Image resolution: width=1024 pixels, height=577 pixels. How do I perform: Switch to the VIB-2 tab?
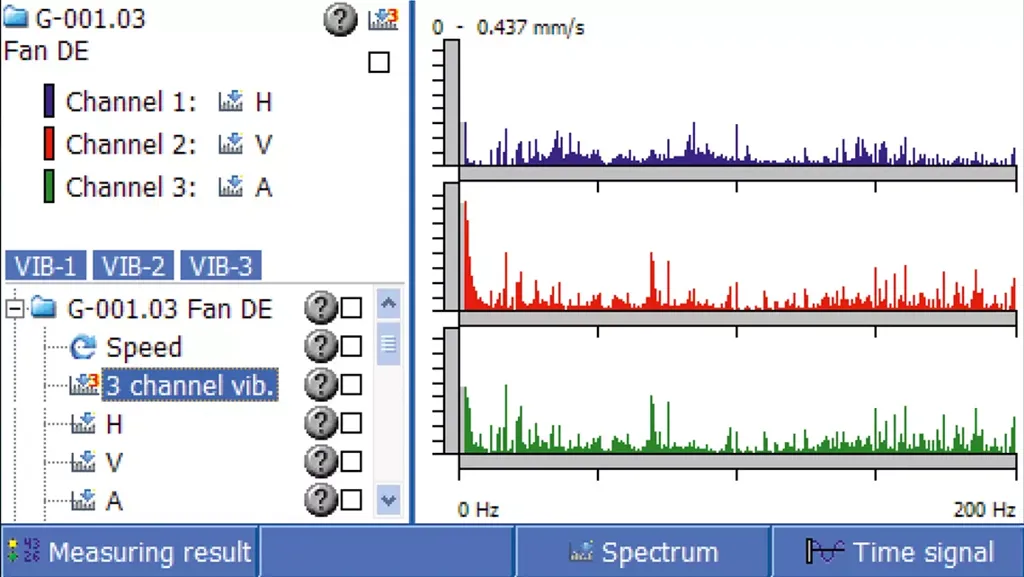point(134,266)
